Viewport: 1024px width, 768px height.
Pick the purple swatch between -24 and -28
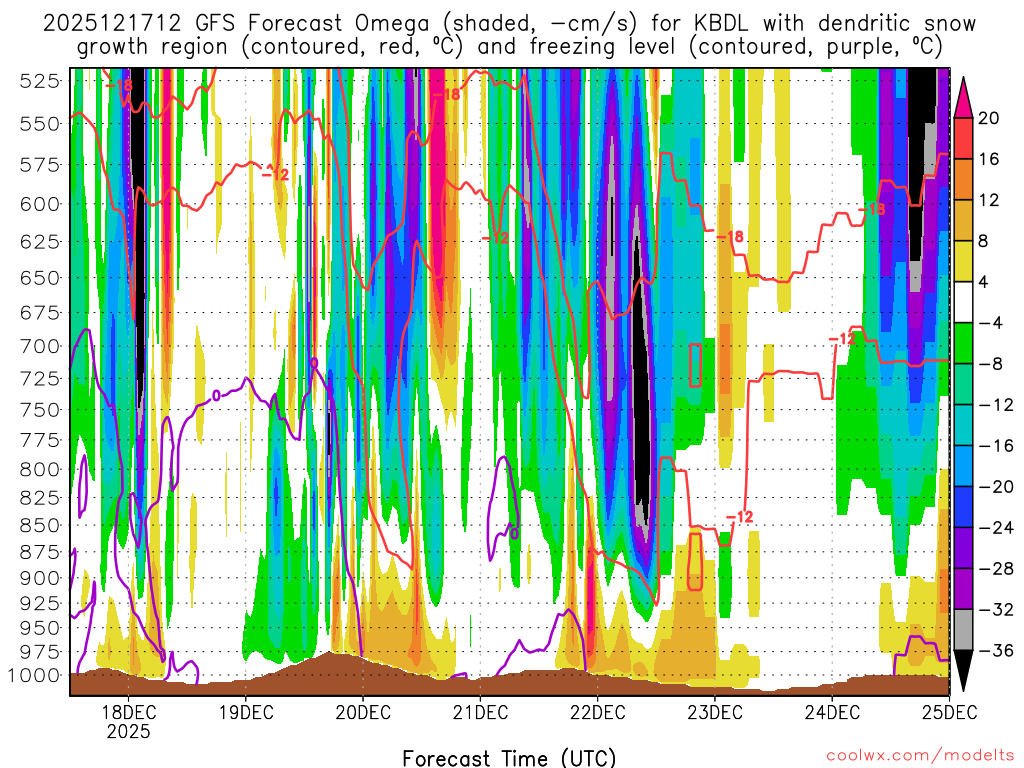coord(963,548)
